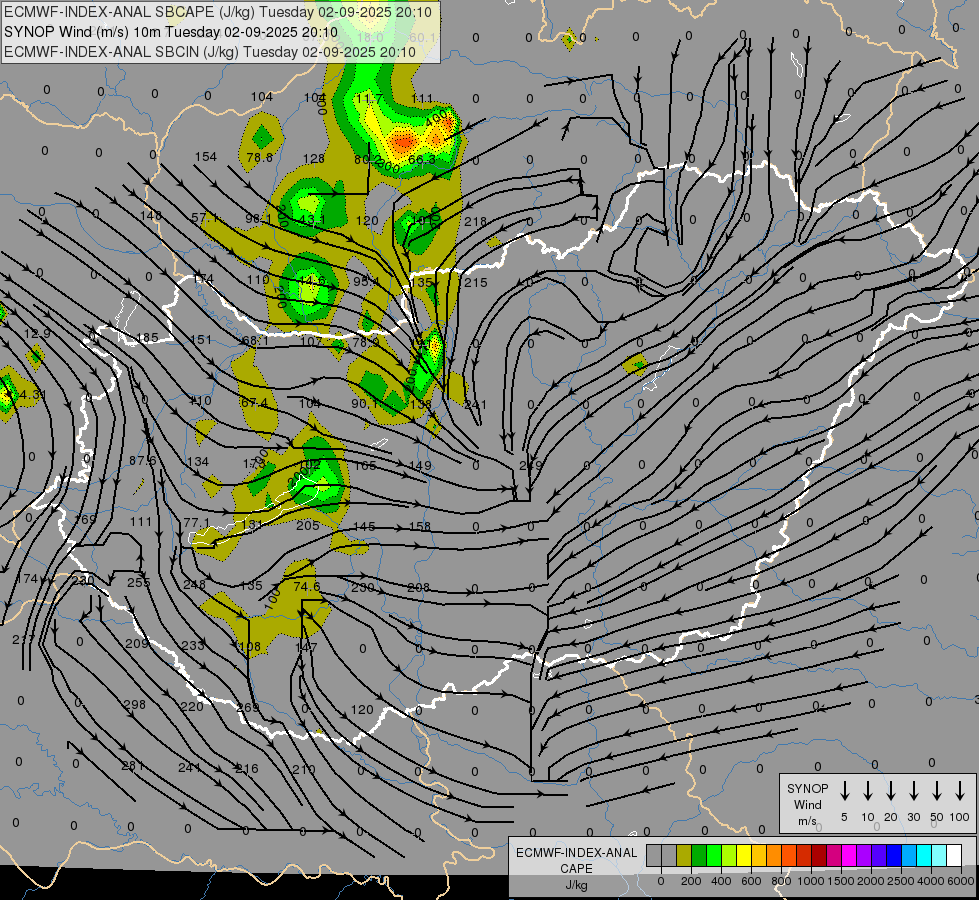Click the 20 m/s wind arrow in legend
This screenshot has width=979, height=900.
pyautogui.click(x=891, y=791)
